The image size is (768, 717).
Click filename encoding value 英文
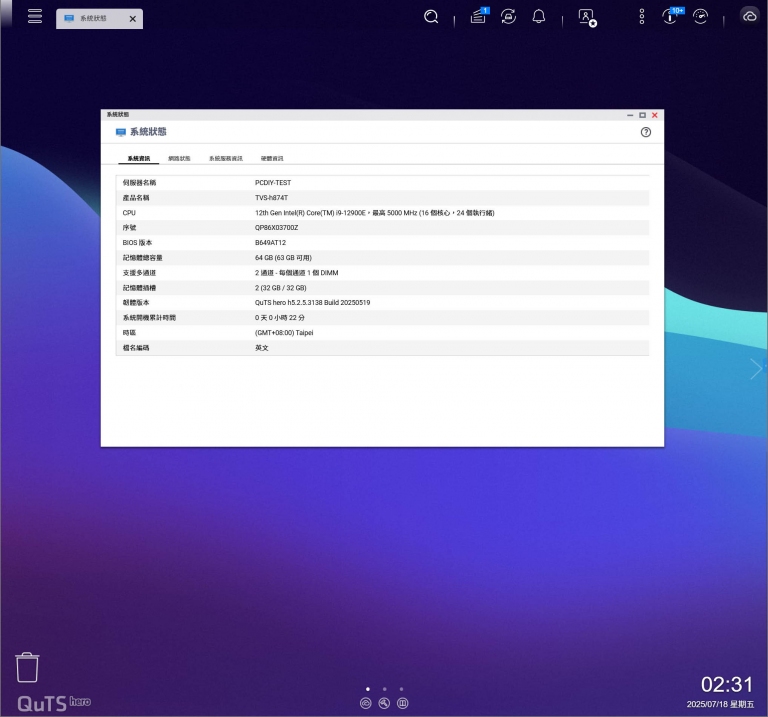pos(262,348)
